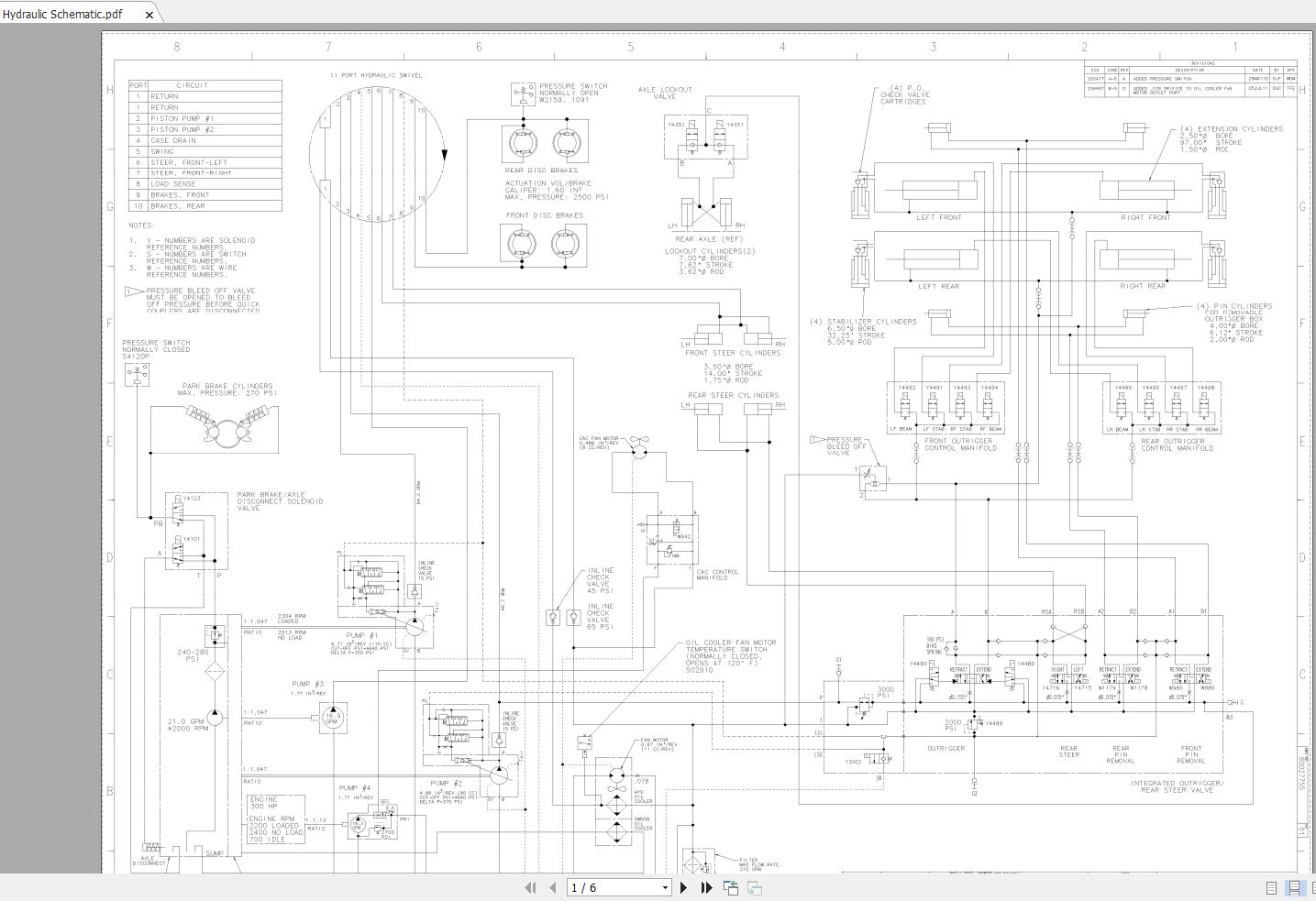Go to the first page
Viewport: 1316px width, 901px height.
[530, 887]
